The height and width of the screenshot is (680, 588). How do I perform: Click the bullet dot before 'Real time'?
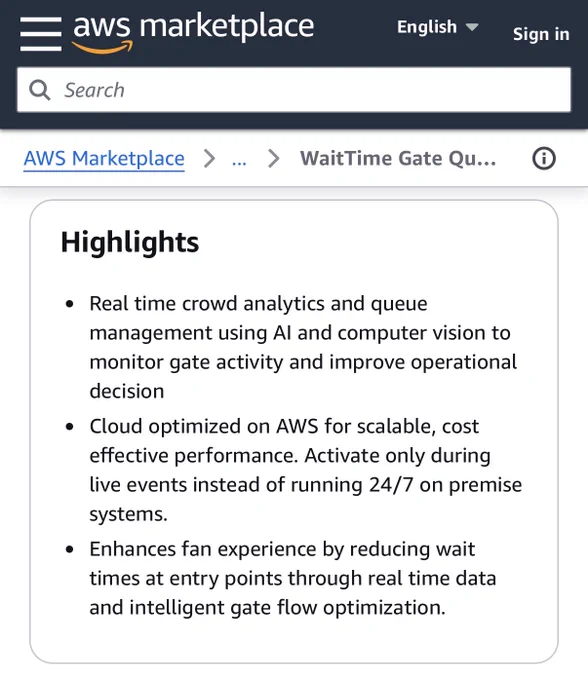(69, 304)
